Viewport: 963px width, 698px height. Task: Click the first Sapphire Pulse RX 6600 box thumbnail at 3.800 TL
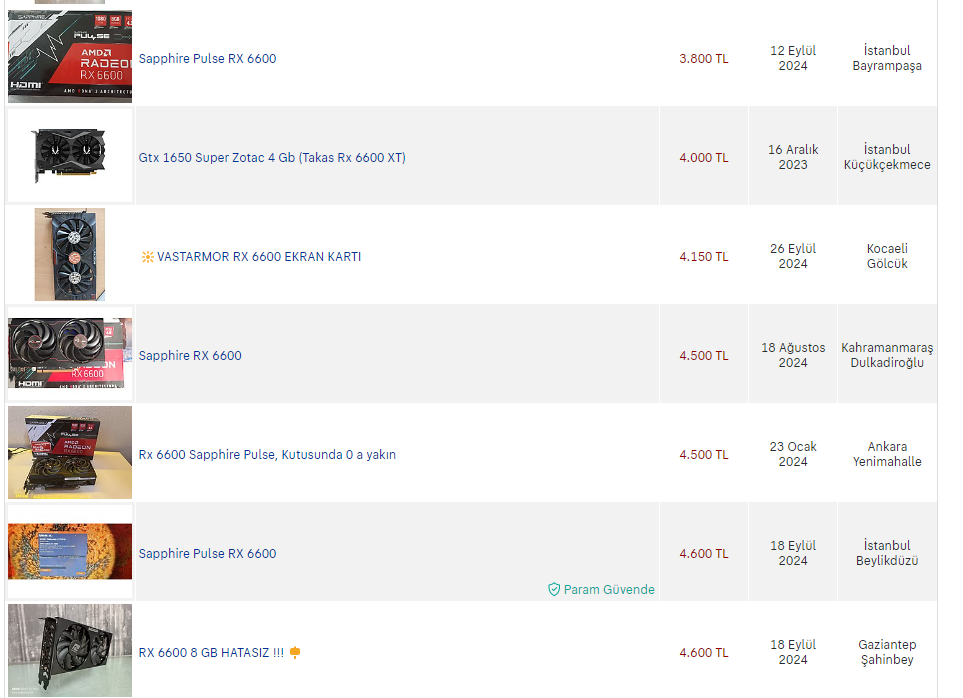coord(70,57)
